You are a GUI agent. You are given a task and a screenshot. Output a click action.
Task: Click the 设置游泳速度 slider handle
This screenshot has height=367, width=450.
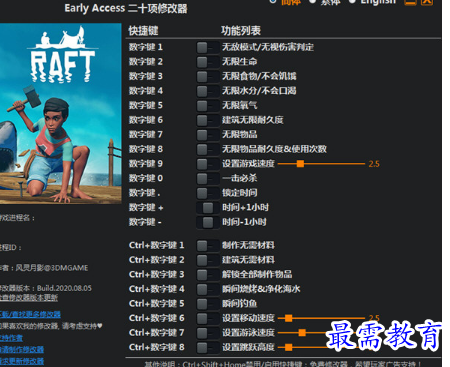[x=302, y=333]
